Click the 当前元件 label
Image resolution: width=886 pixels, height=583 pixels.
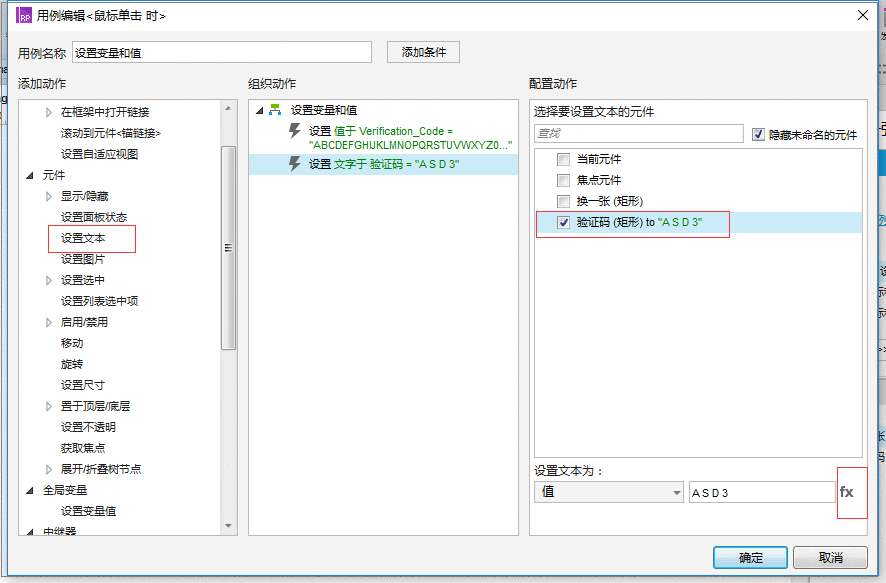pos(599,159)
